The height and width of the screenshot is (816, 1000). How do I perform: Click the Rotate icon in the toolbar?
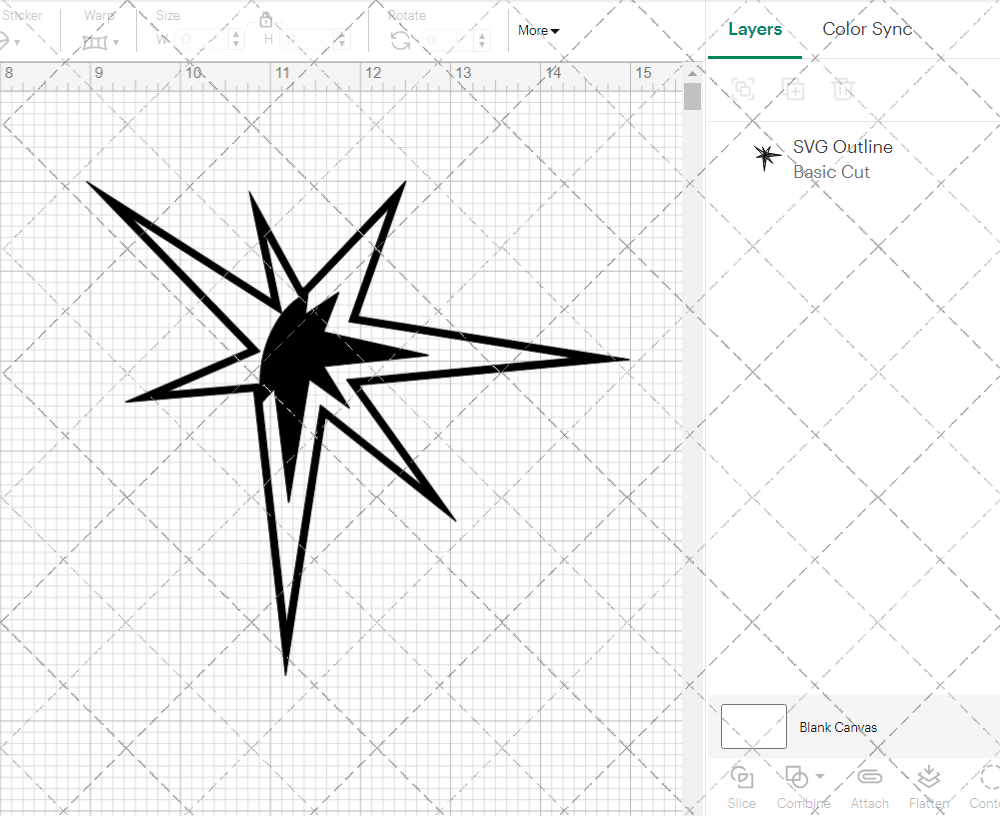pyautogui.click(x=400, y=40)
